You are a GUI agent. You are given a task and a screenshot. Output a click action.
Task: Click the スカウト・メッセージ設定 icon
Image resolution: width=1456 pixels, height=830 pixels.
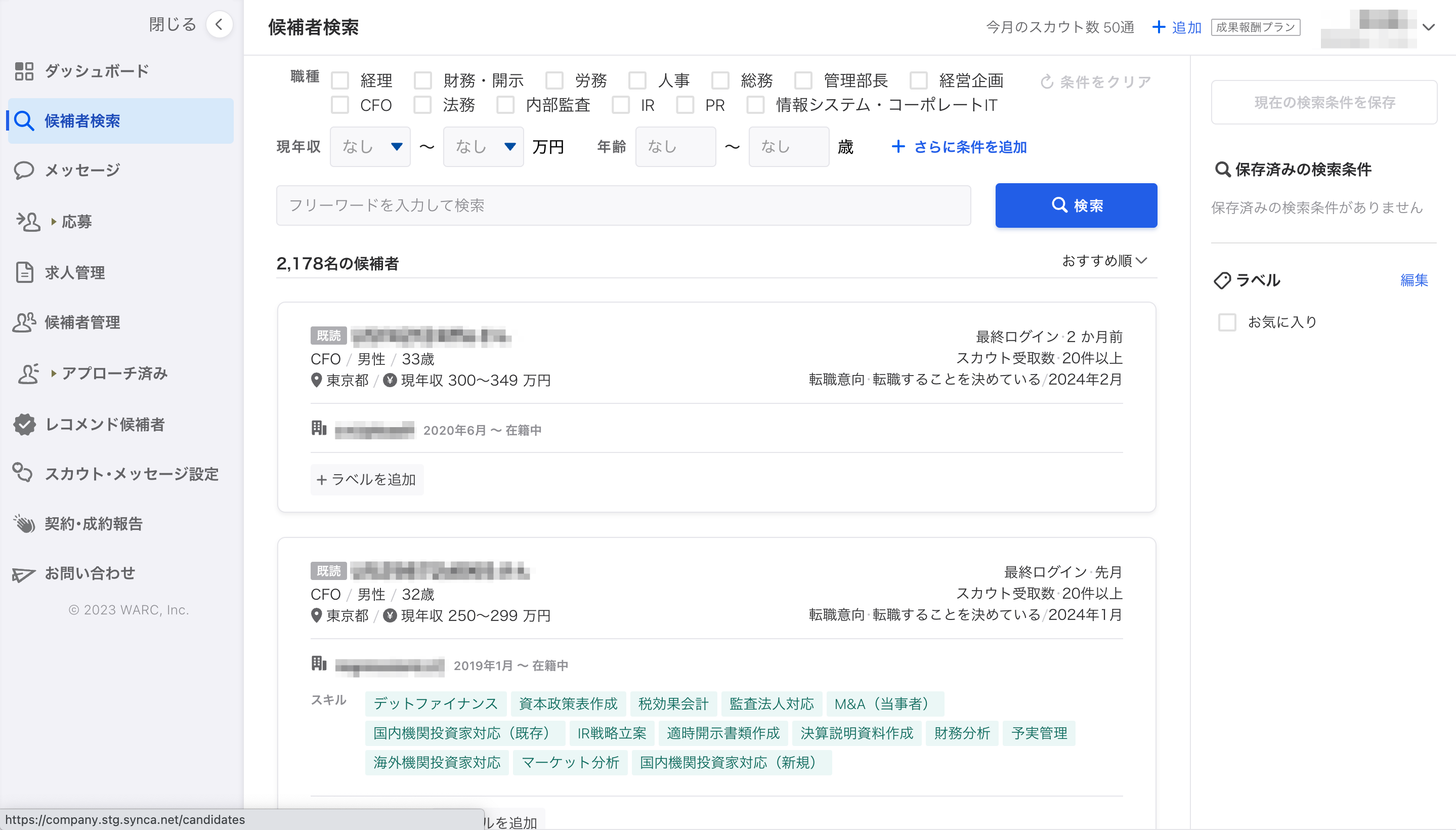tap(23, 473)
